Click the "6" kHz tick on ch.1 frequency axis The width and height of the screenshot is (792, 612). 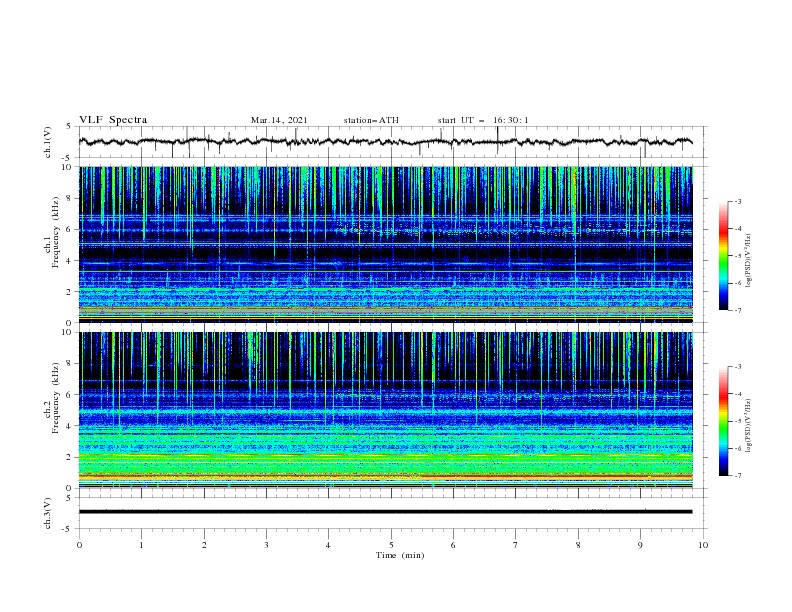[70, 229]
